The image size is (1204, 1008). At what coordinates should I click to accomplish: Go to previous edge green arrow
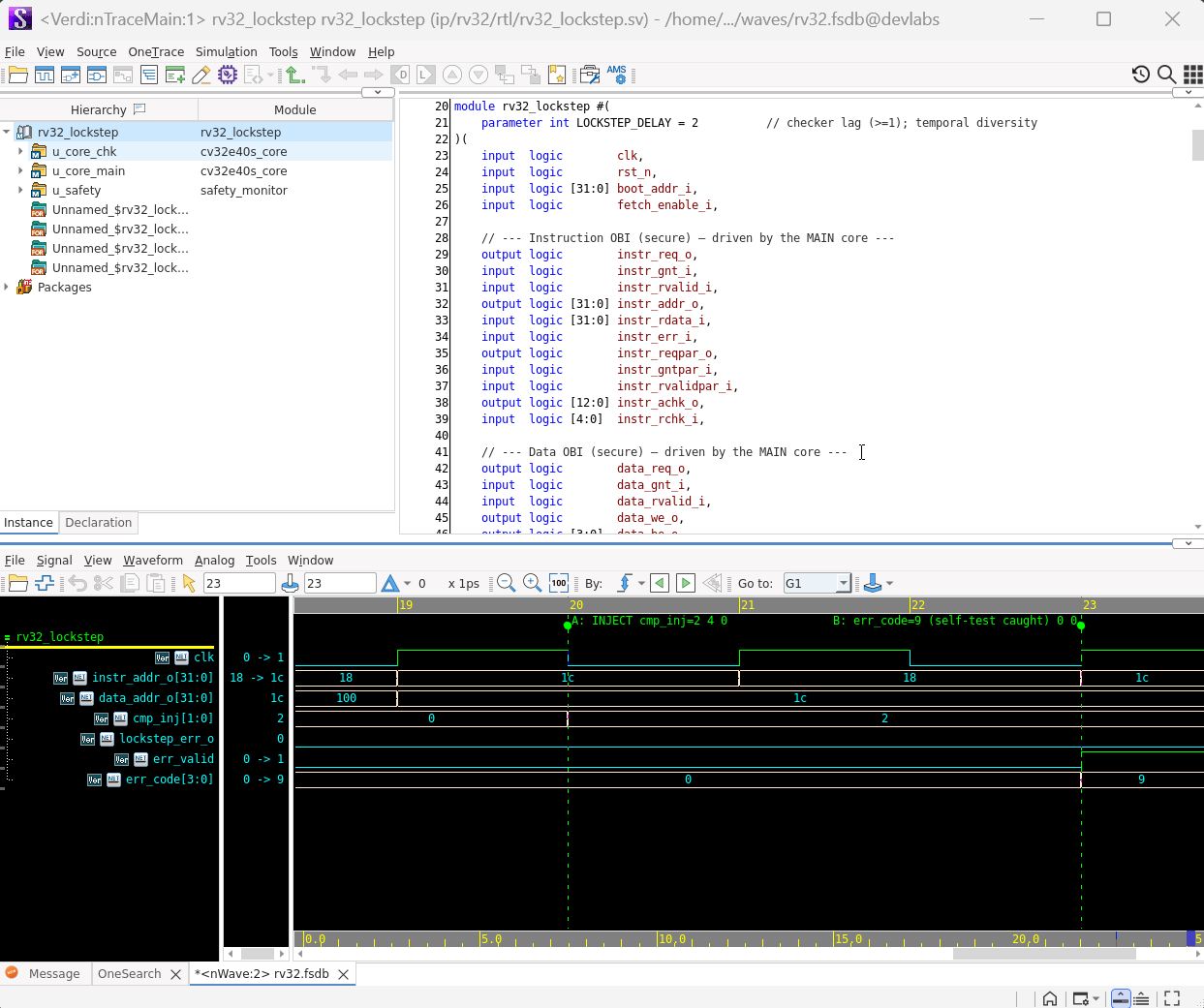660,583
